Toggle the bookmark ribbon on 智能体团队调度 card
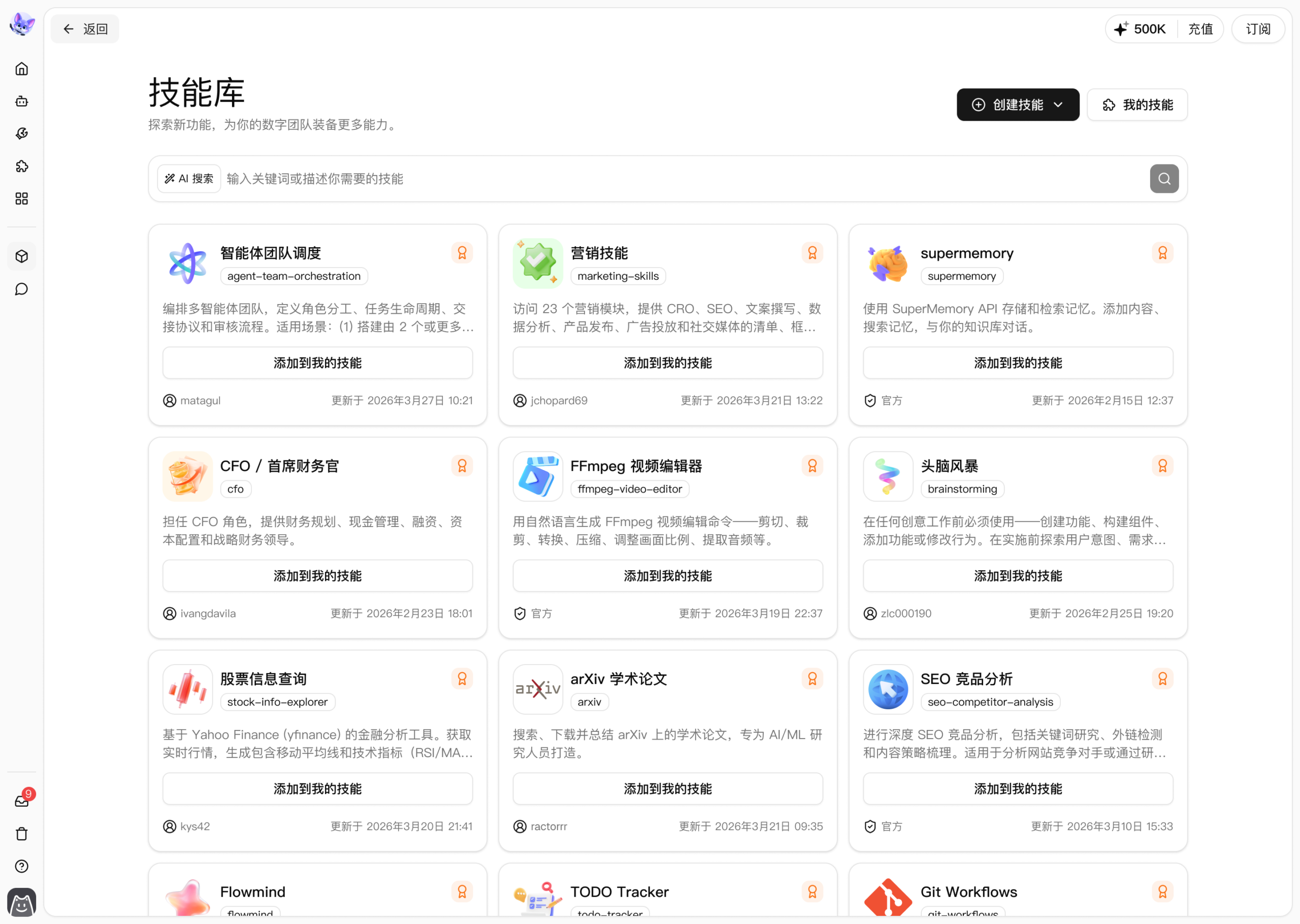The width and height of the screenshot is (1300, 924). coord(462,252)
